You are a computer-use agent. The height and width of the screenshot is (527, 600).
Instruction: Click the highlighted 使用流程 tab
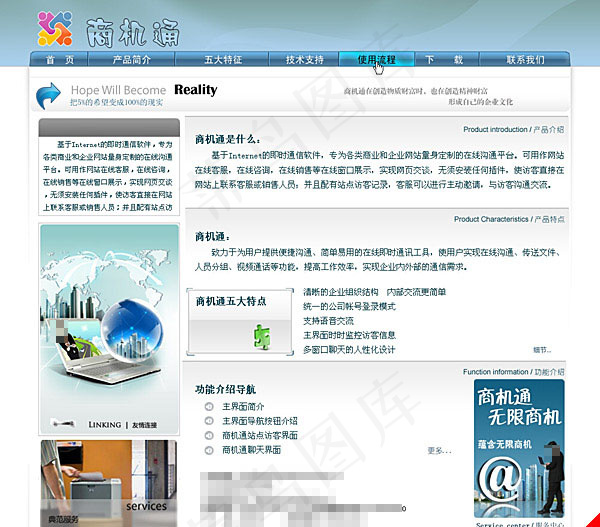click(x=376, y=60)
